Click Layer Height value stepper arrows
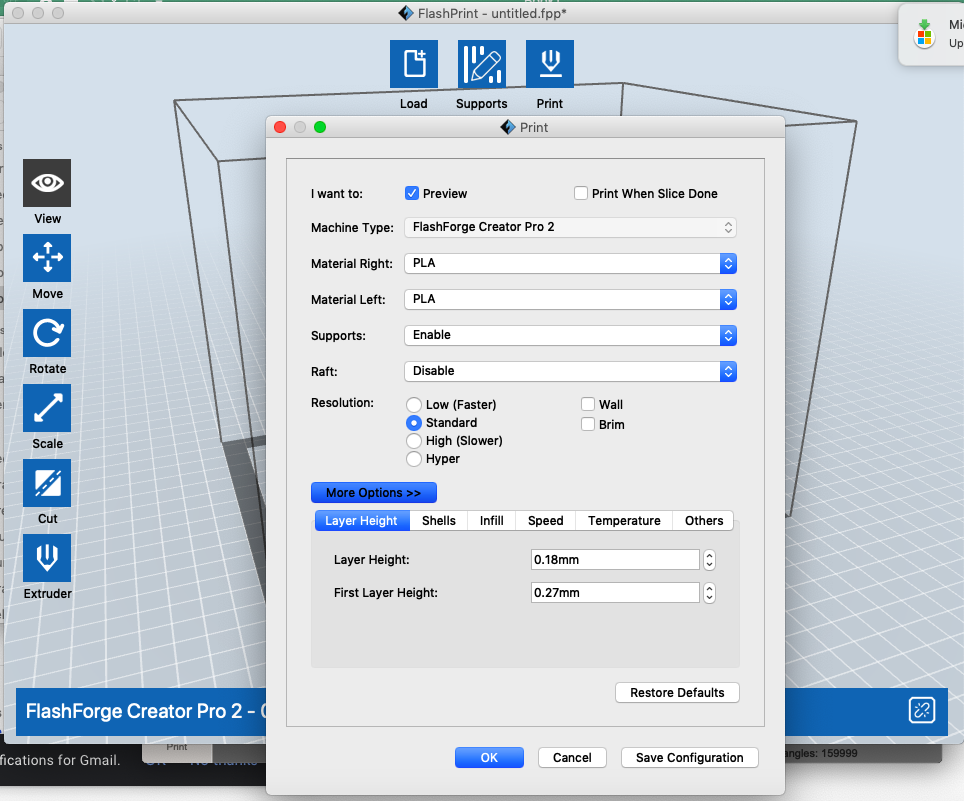Image resolution: width=964 pixels, height=801 pixels. (709, 559)
